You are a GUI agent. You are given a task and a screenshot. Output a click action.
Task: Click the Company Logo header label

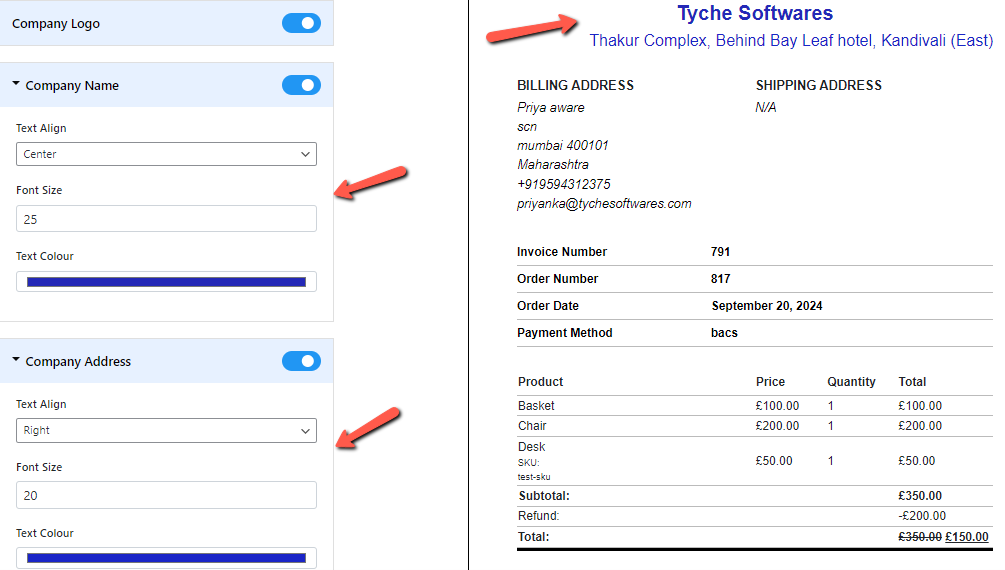coord(56,24)
